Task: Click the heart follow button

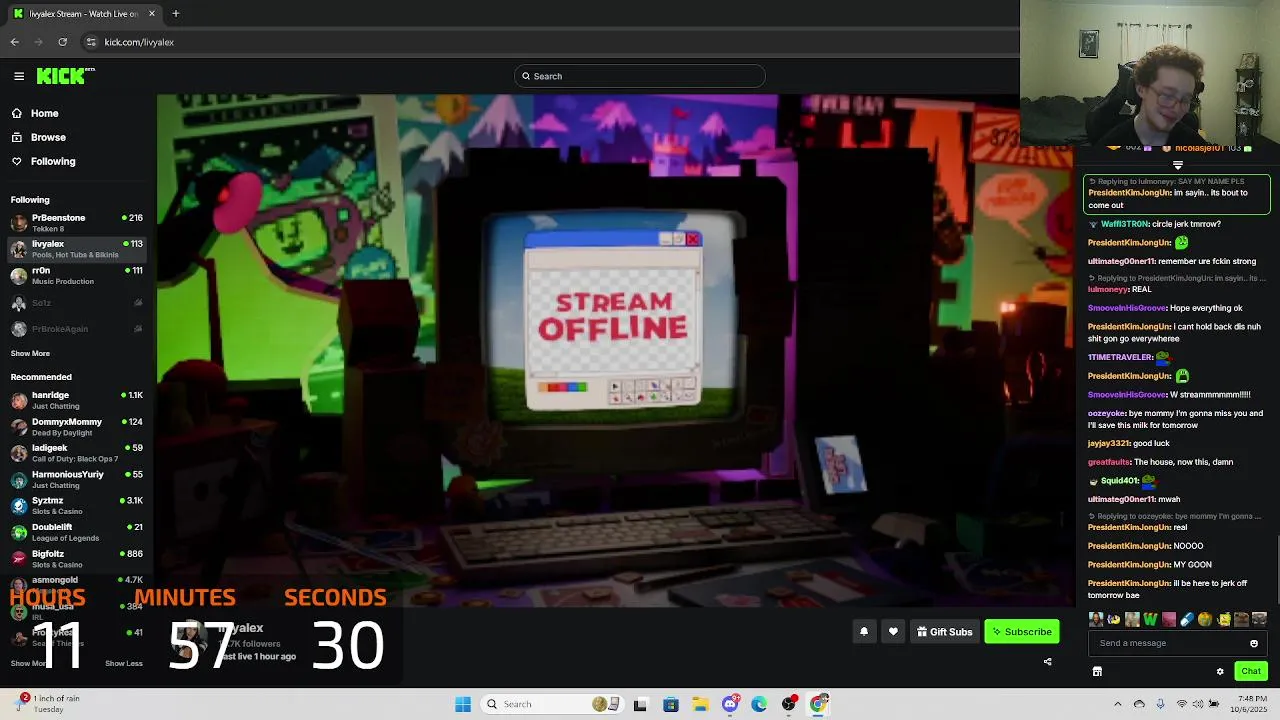Action: pyautogui.click(x=893, y=632)
